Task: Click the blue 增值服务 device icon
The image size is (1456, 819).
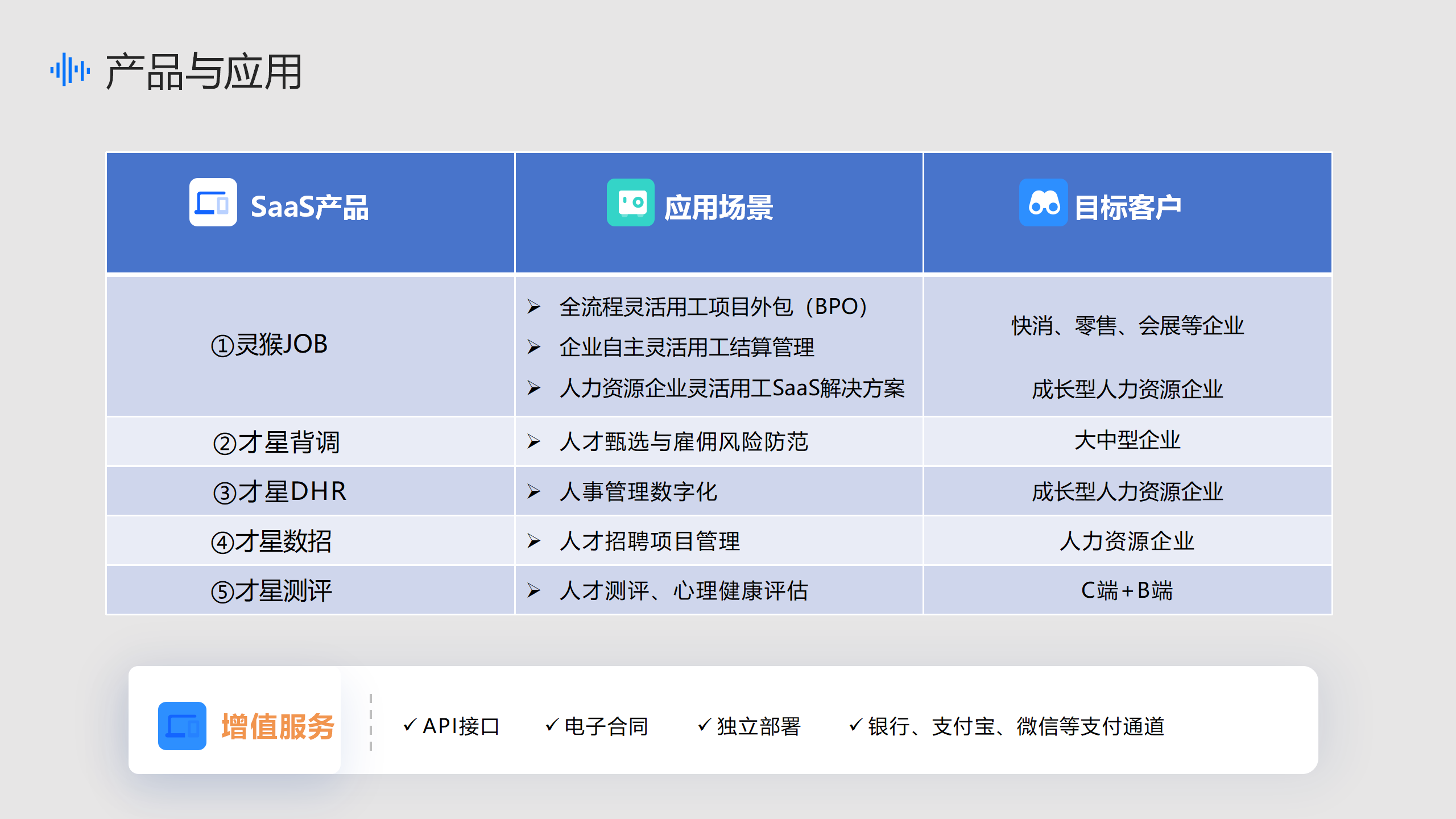Action: point(182,726)
